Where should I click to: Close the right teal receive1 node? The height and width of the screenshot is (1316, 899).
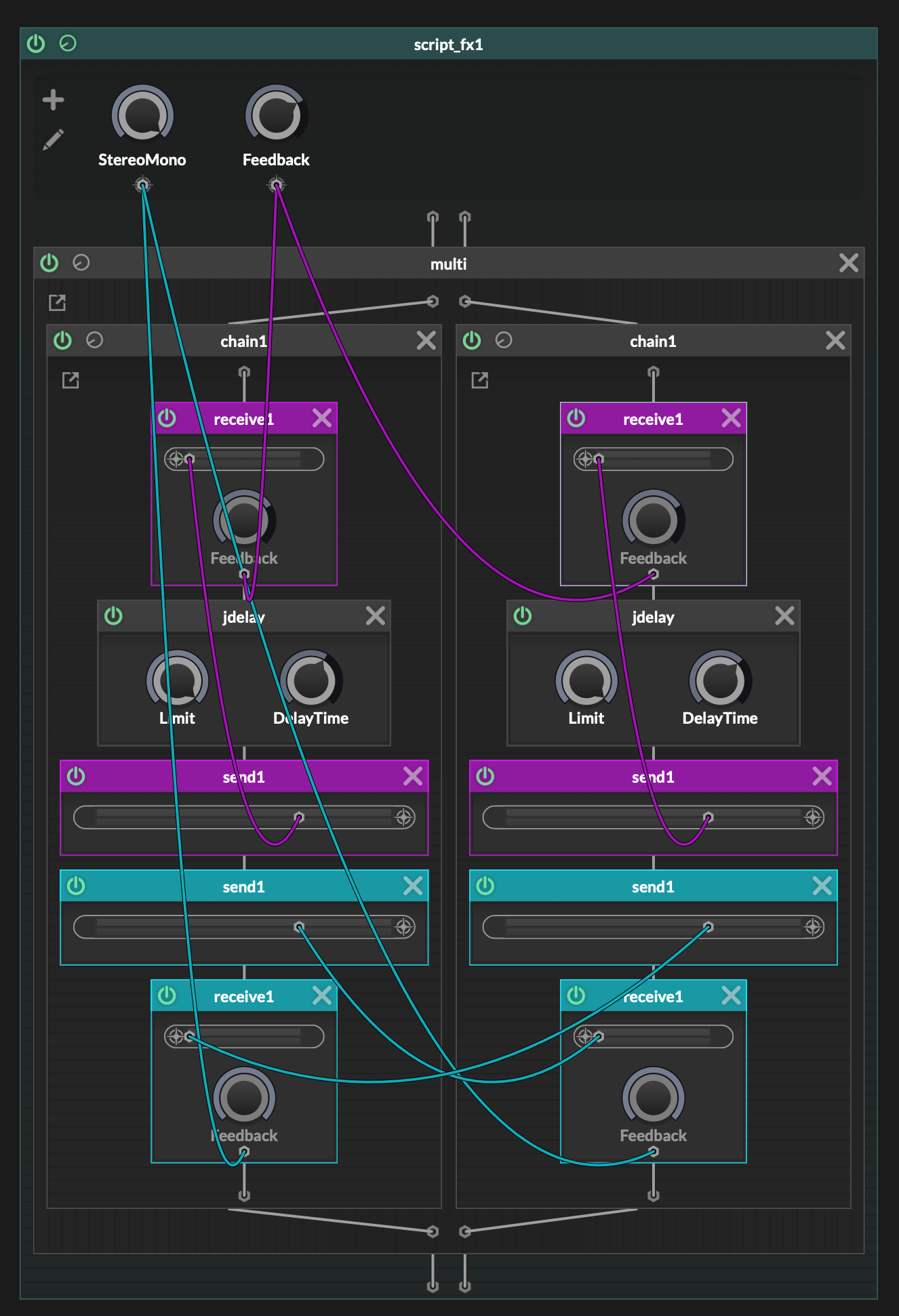pos(731,995)
